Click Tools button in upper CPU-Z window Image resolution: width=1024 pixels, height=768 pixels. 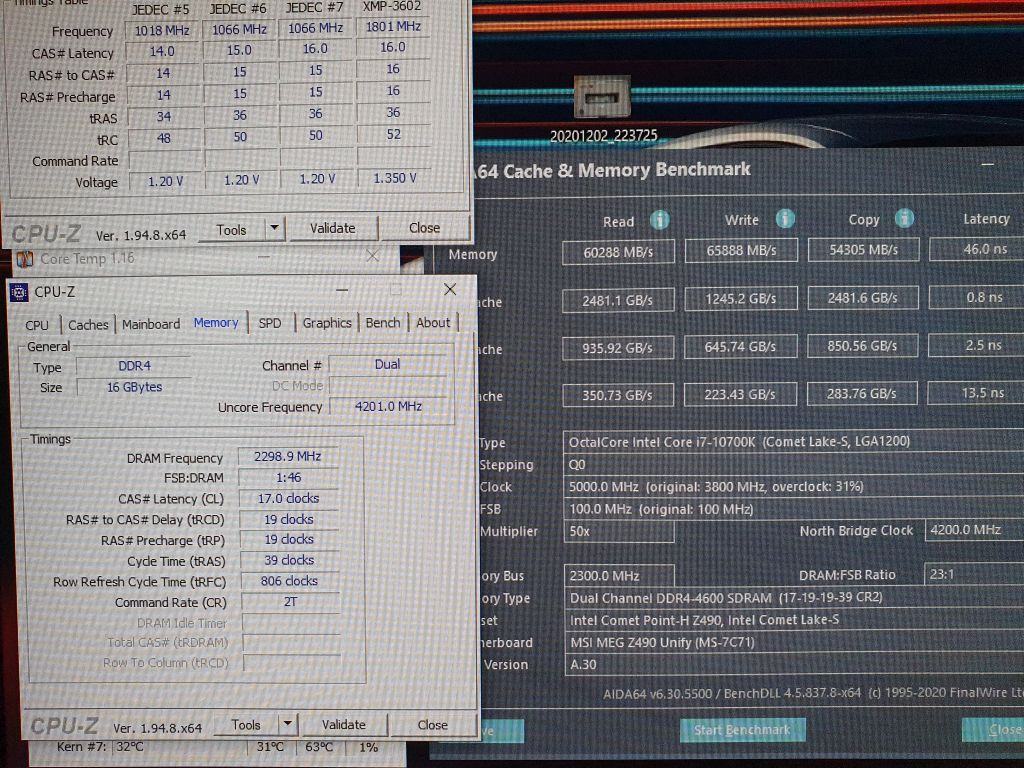231,230
